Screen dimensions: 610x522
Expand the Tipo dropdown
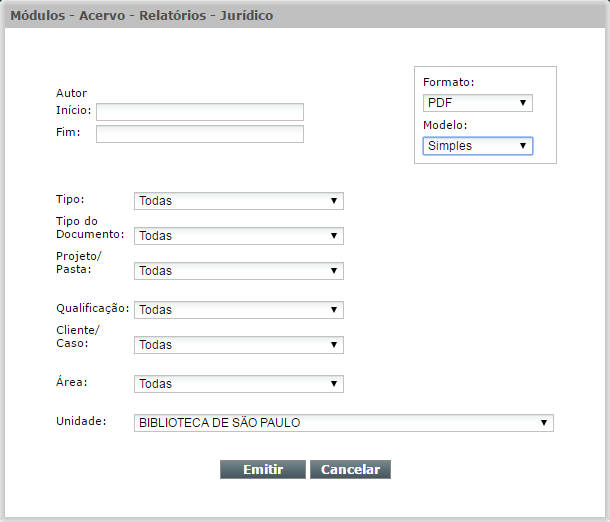coord(239,201)
